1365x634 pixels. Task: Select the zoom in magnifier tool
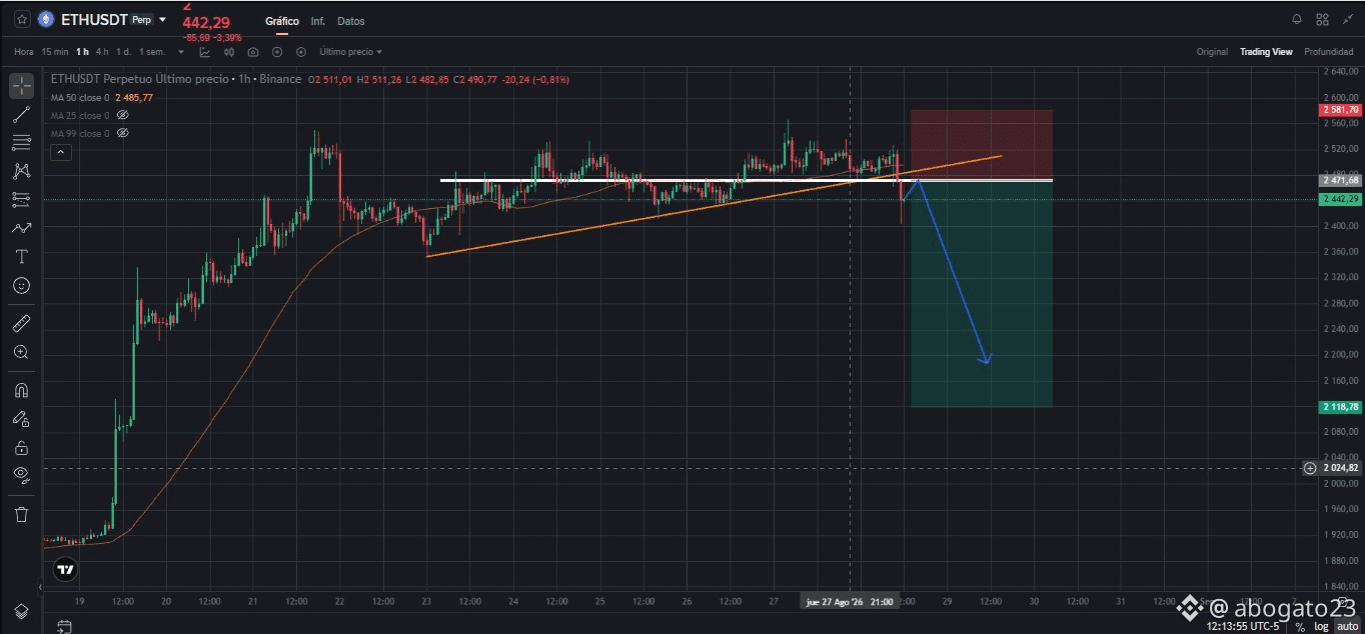click(21, 352)
